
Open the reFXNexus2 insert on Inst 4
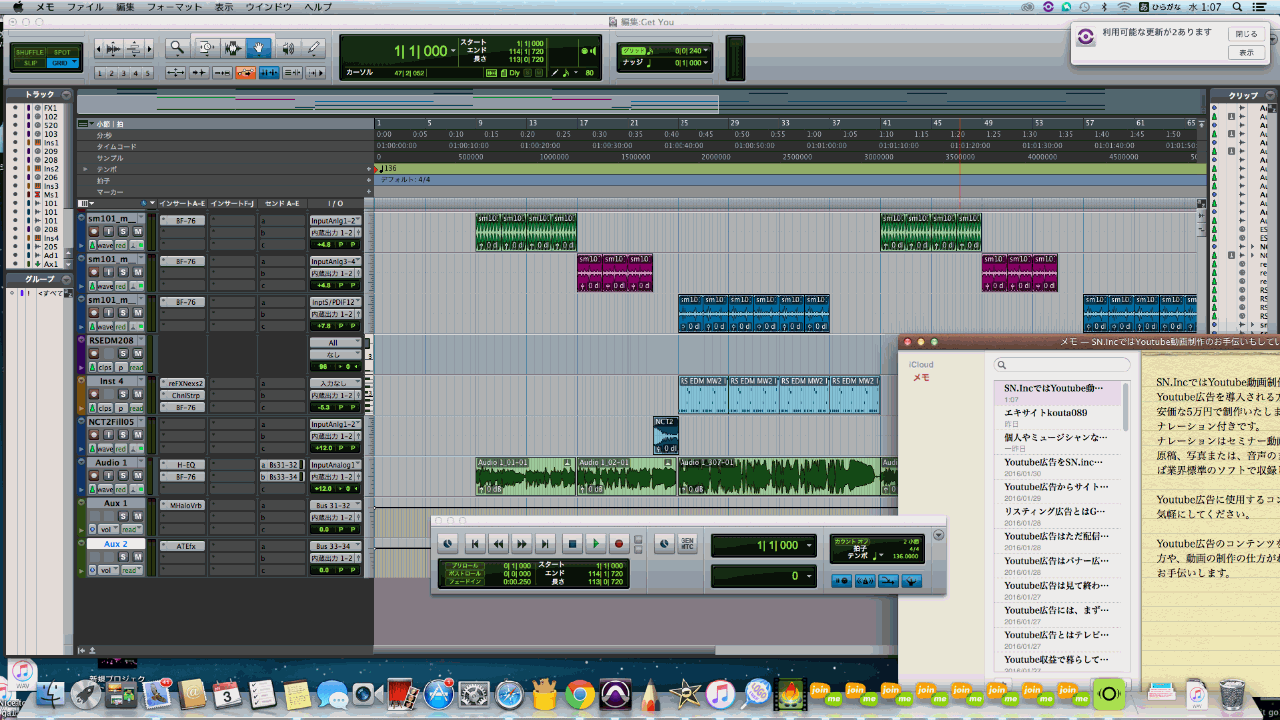tap(181, 383)
